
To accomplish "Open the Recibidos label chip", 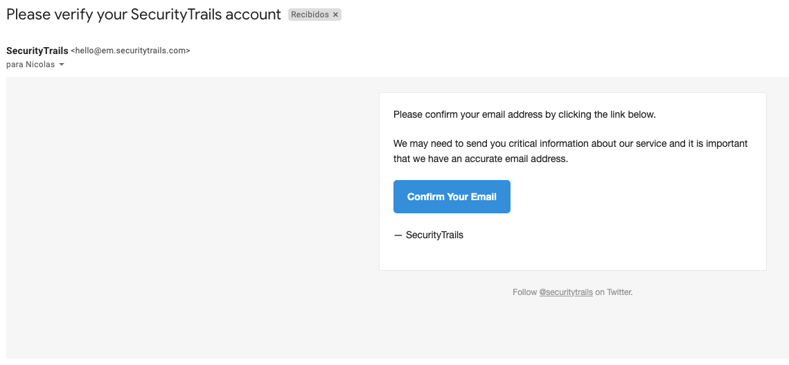I will (309, 15).
